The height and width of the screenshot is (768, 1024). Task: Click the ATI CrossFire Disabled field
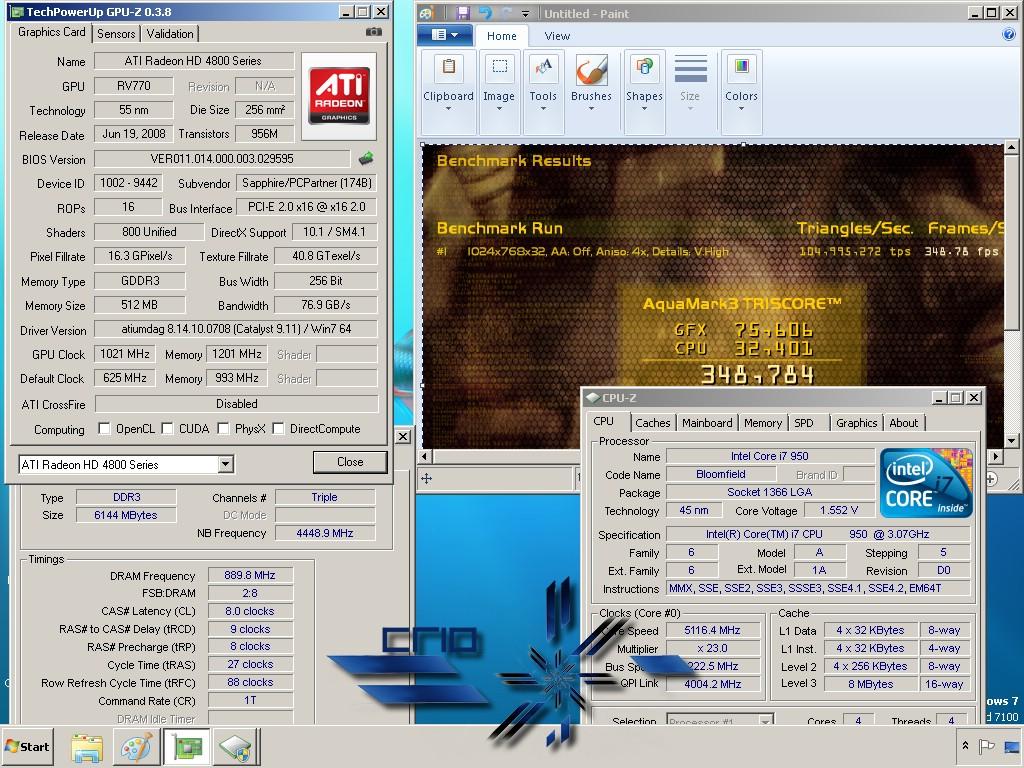coord(236,404)
